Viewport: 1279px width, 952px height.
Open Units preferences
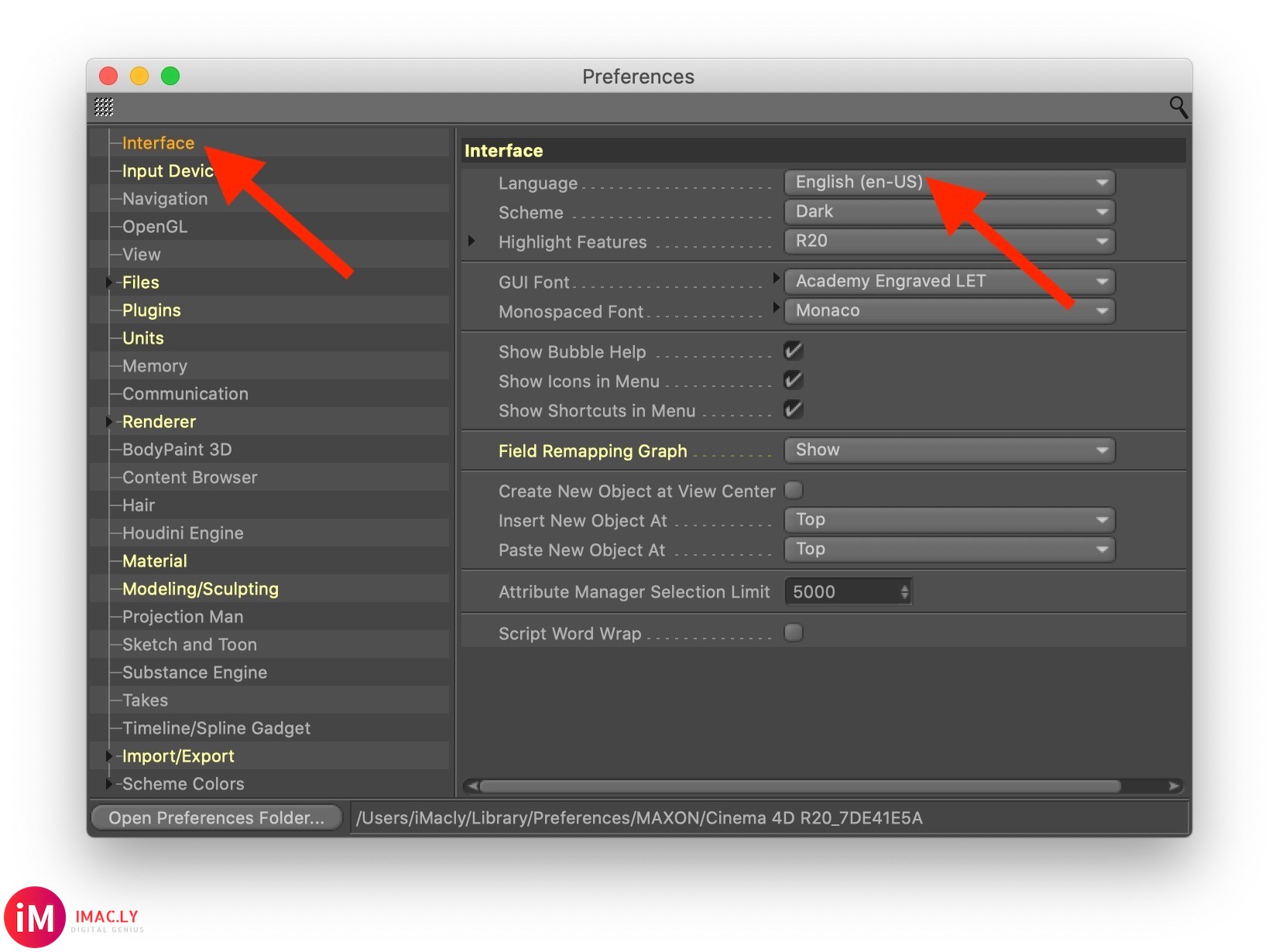click(143, 338)
